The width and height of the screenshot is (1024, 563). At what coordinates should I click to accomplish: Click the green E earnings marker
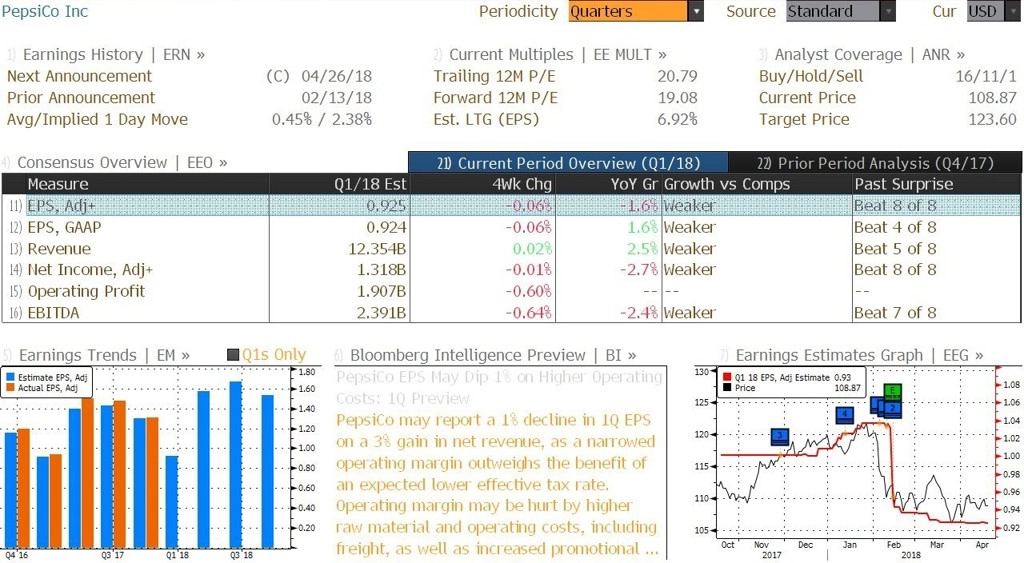click(892, 391)
